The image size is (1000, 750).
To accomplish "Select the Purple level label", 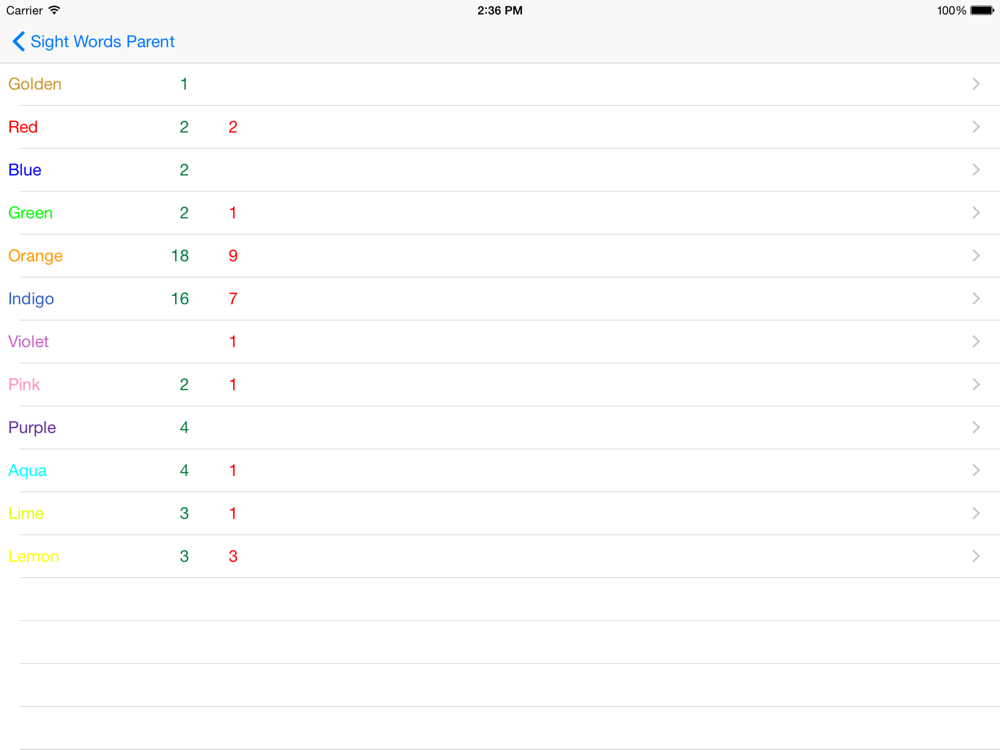I will point(33,428).
